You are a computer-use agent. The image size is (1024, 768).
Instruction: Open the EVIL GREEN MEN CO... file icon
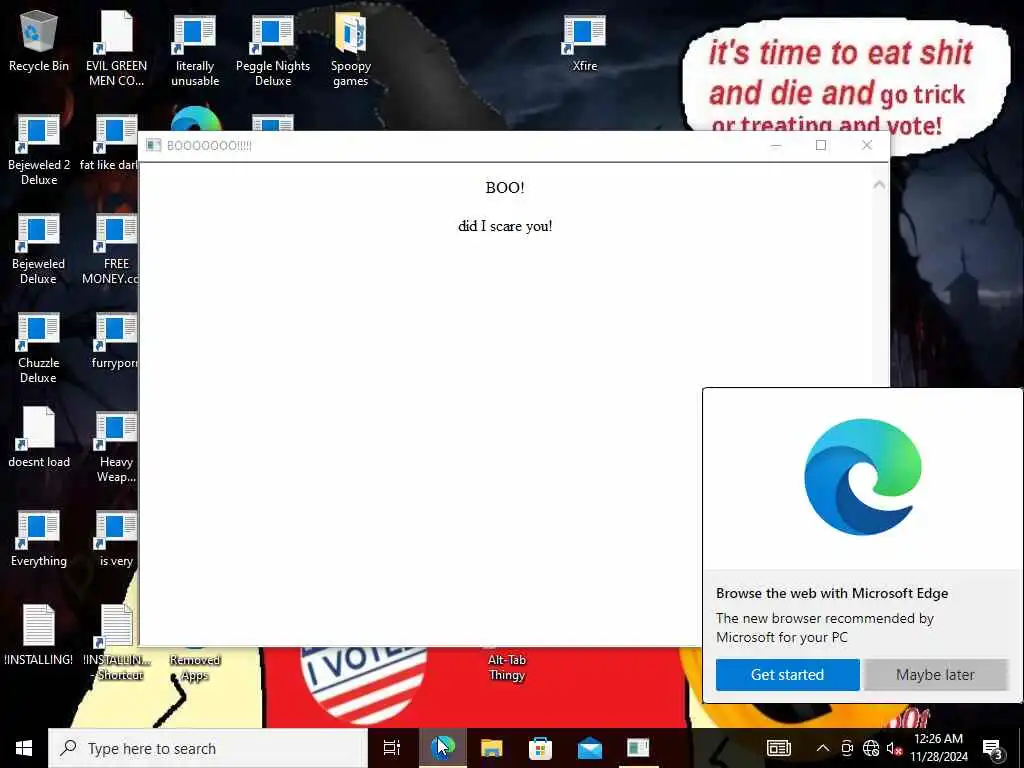click(116, 49)
